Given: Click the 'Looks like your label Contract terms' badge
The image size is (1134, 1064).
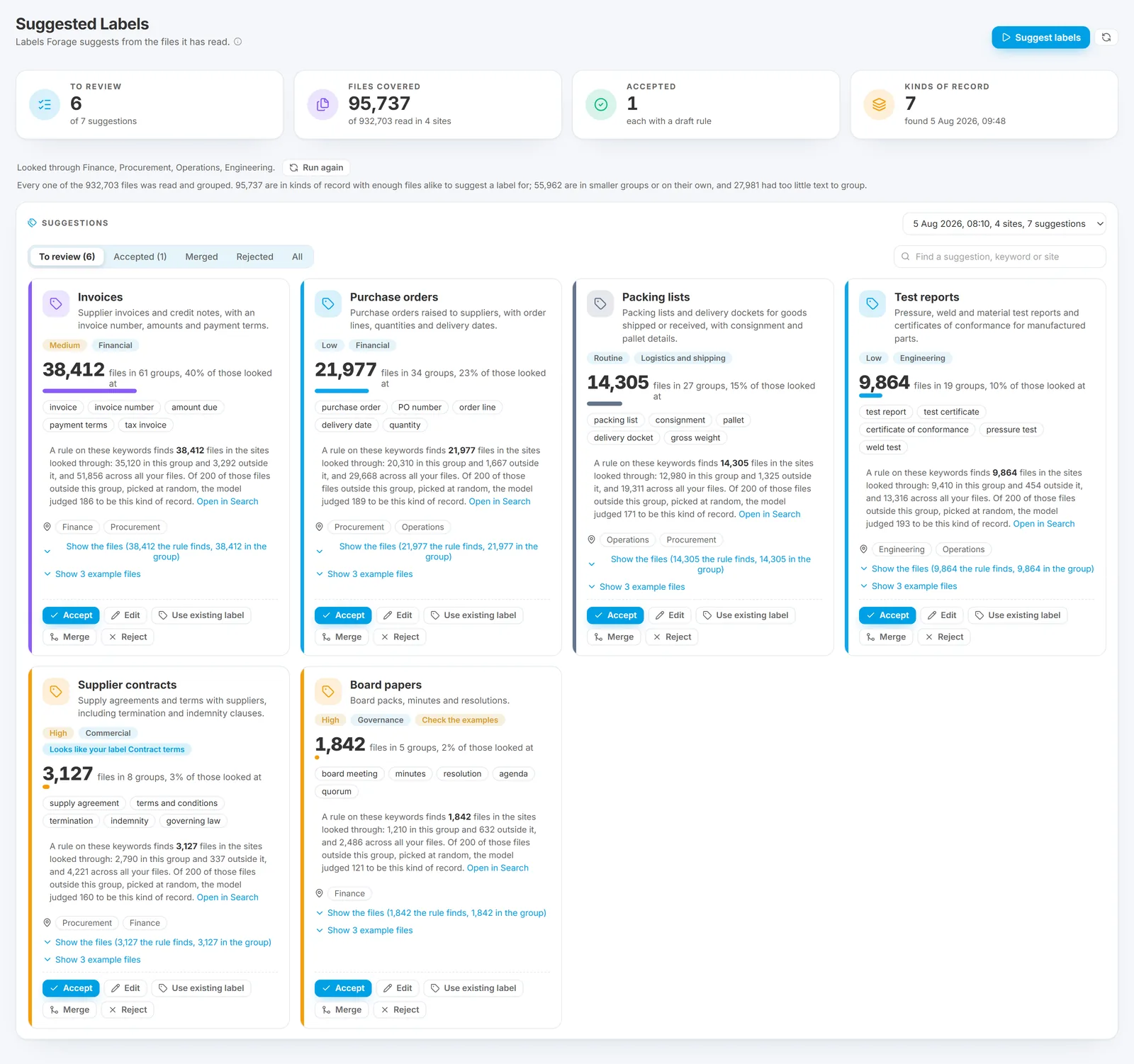Looking at the screenshot, I should coord(117,749).
